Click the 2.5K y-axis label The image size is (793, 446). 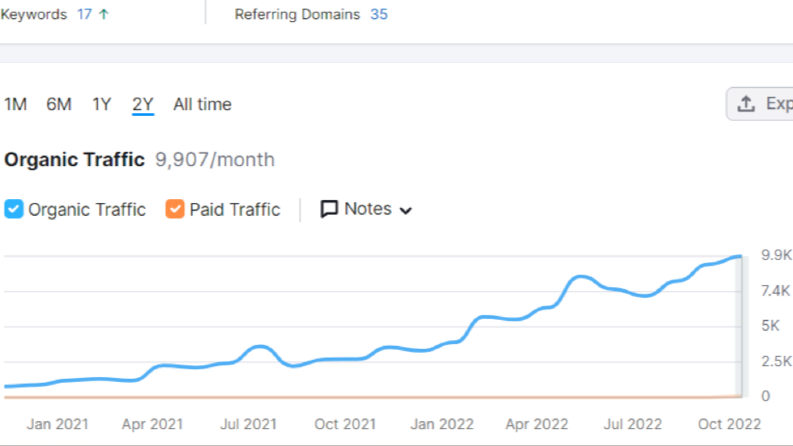(x=776, y=361)
